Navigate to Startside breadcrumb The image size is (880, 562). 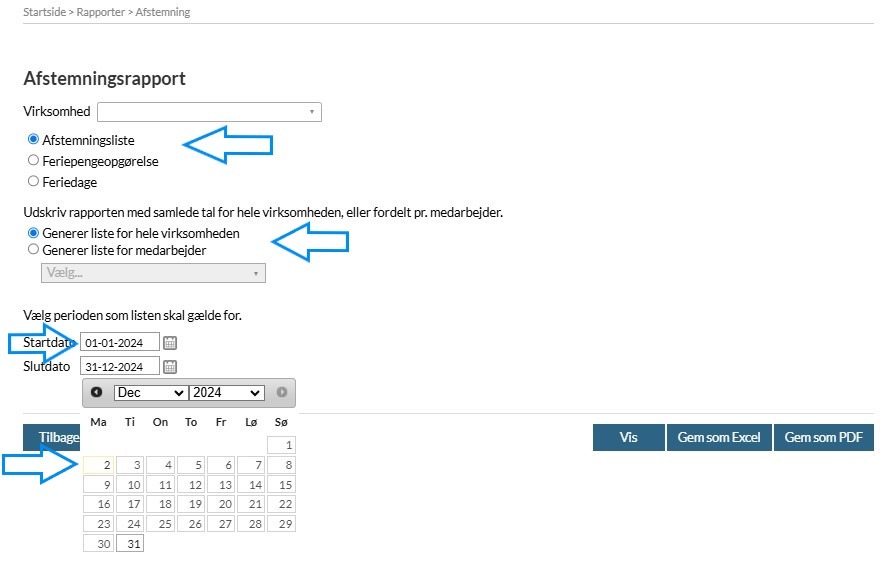(x=45, y=13)
